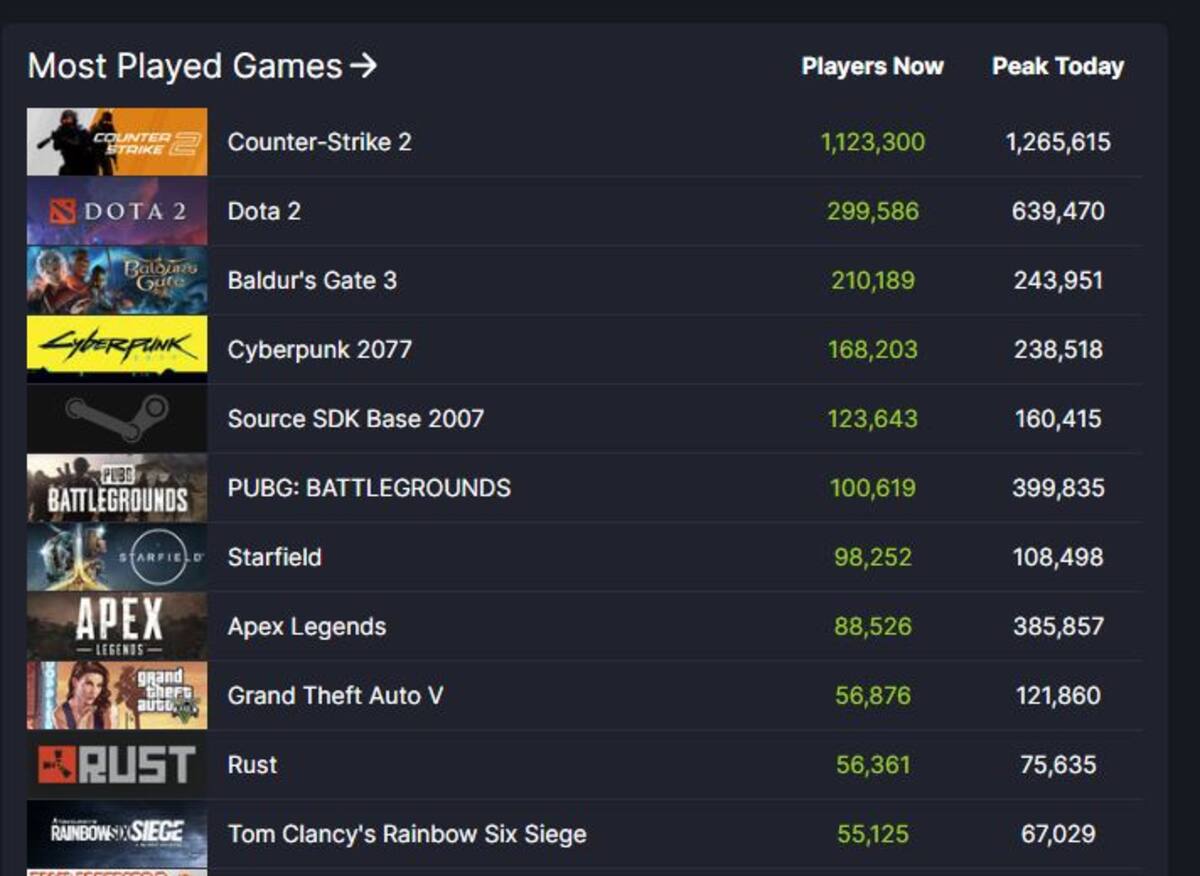Screen dimensions: 1200x876
Task: Click the peak today value 238,518
Action: (1058, 349)
